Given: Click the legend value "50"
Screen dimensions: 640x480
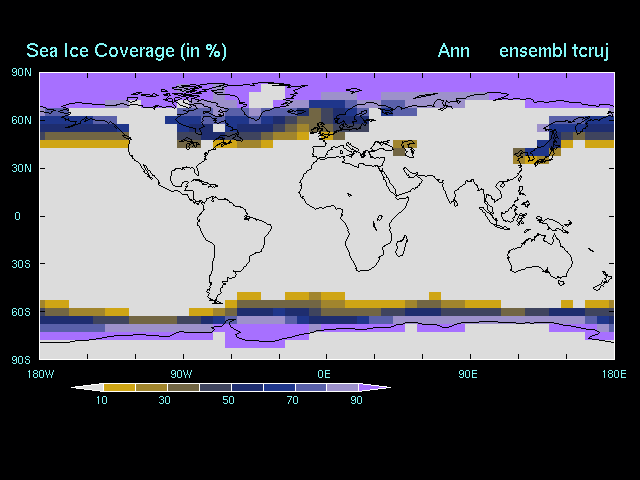Looking at the screenshot, I should 229,400.
